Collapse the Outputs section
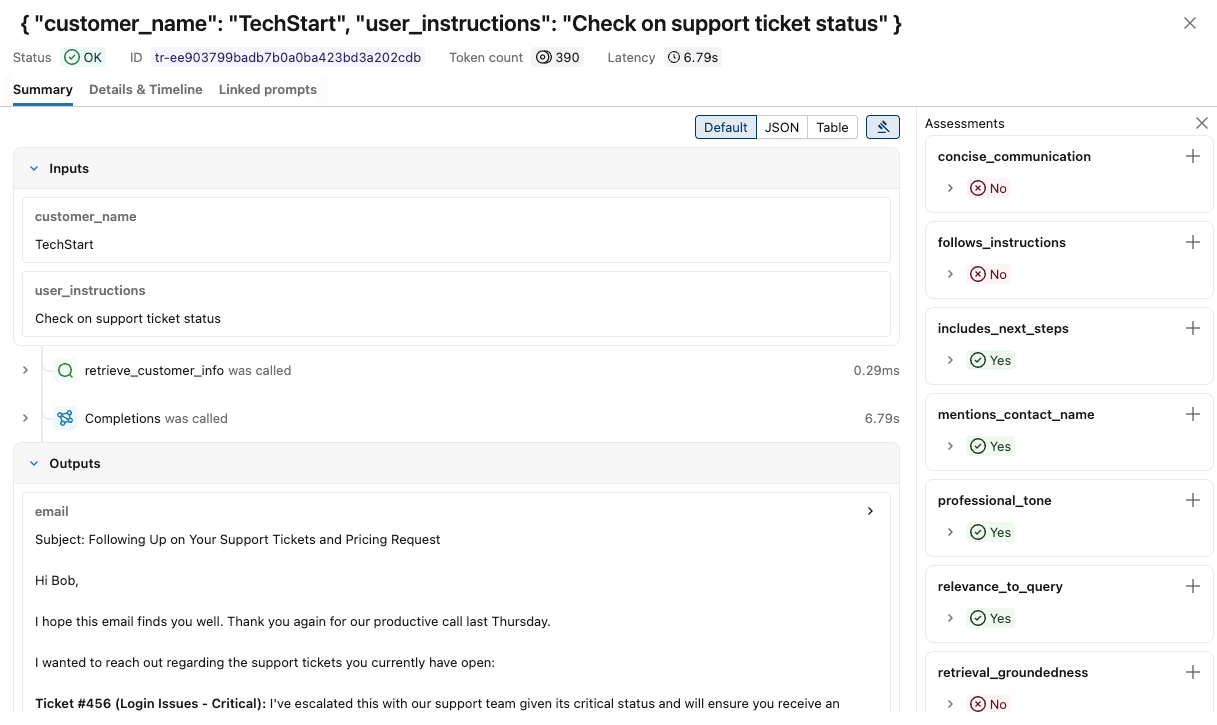1217x725 pixels. pyautogui.click(x=34, y=464)
